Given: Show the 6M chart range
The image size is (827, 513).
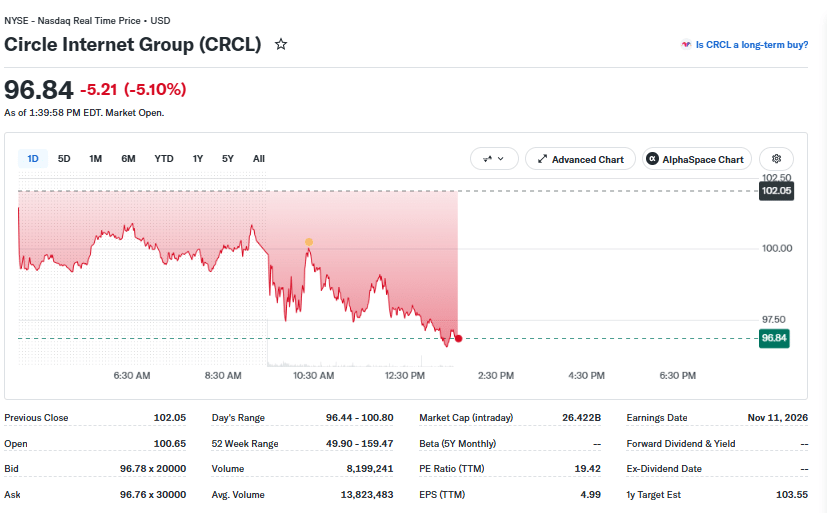Looking at the screenshot, I should click(x=128, y=159).
